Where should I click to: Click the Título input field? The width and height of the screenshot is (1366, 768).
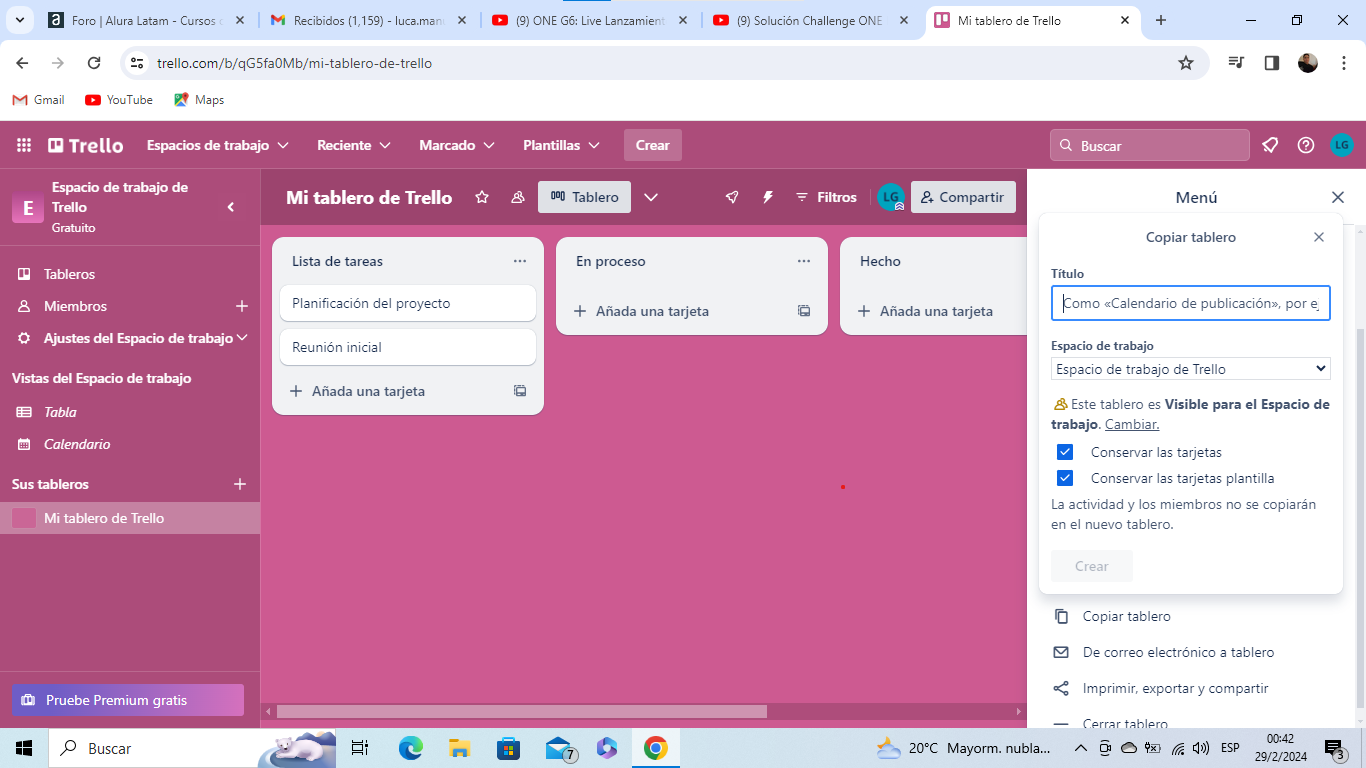(x=1190, y=303)
